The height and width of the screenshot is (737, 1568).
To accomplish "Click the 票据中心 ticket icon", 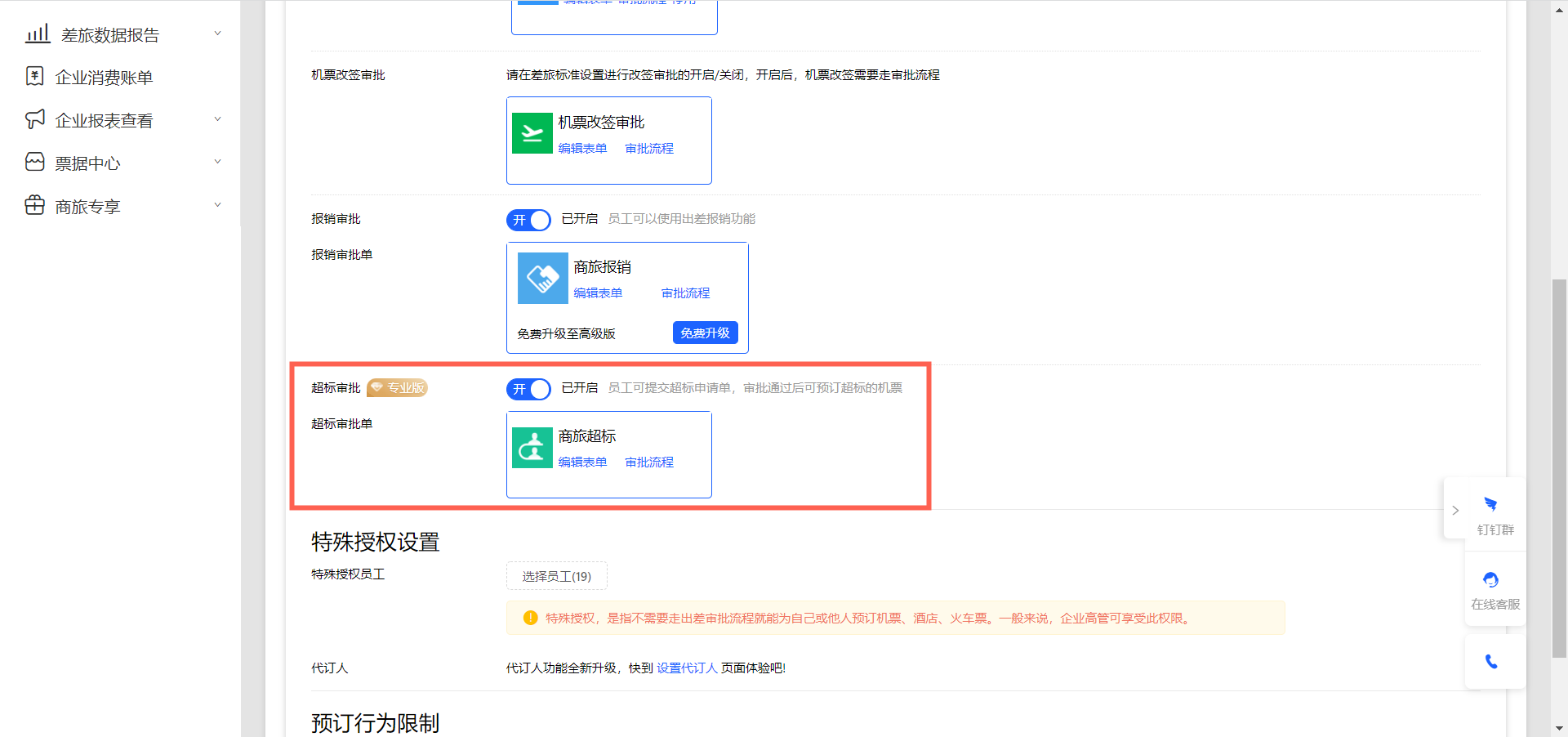I will (x=35, y=162).
